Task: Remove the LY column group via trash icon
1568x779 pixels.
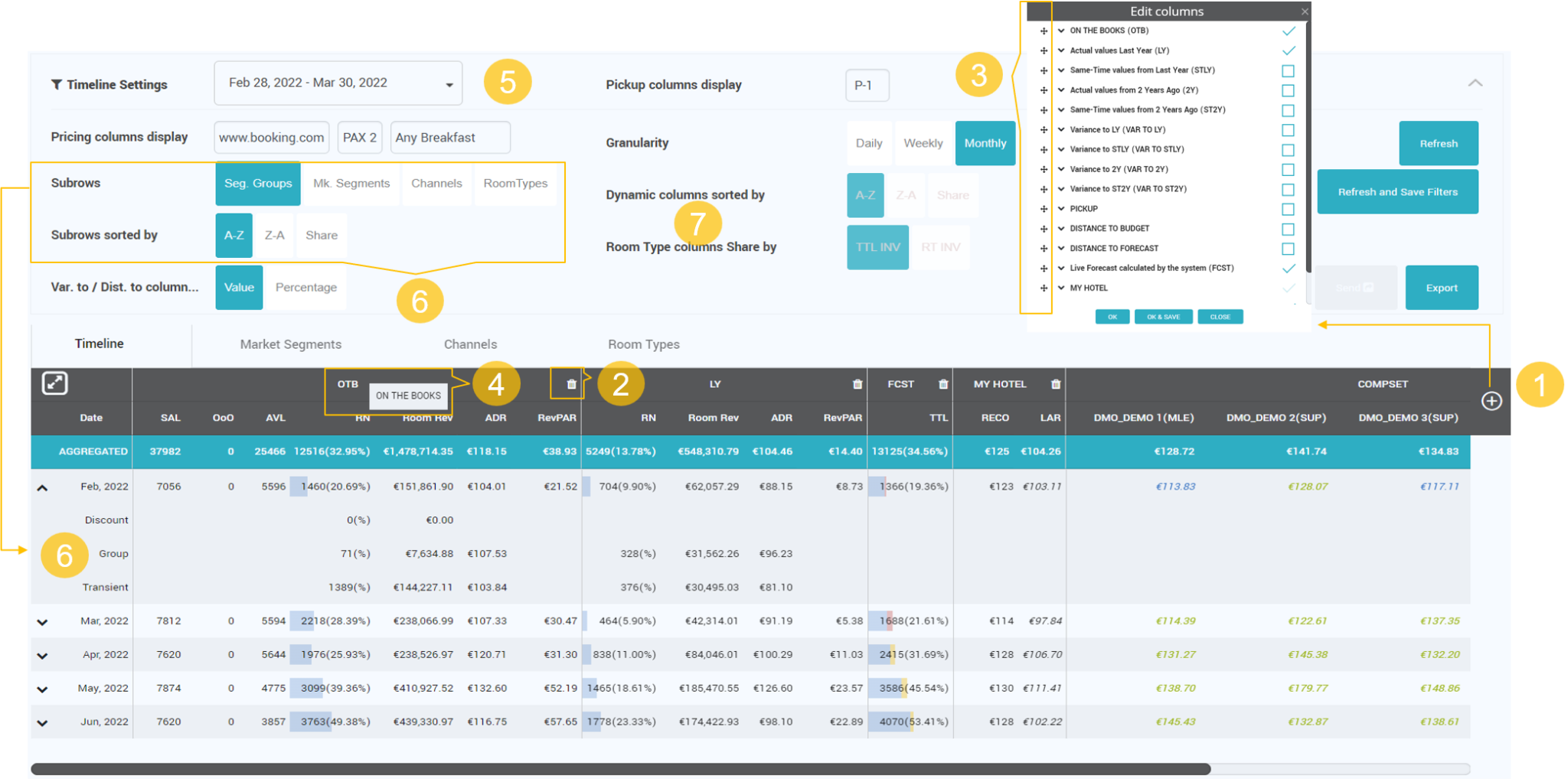Action: pos(857,384)
